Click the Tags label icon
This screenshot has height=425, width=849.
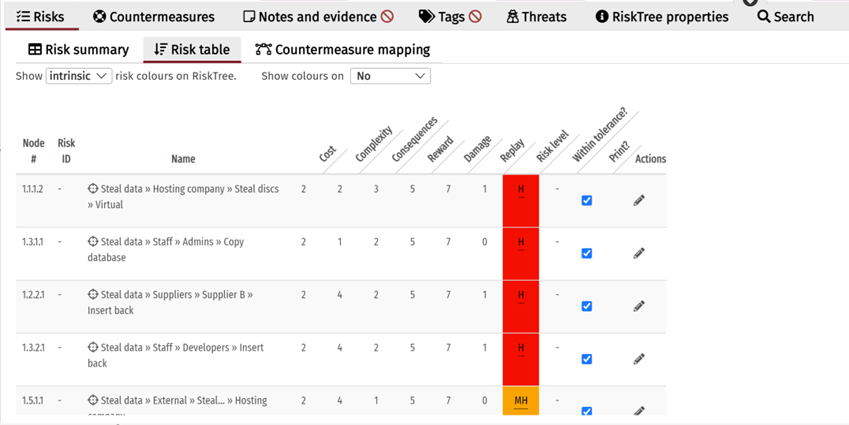(x=427, y=17)
